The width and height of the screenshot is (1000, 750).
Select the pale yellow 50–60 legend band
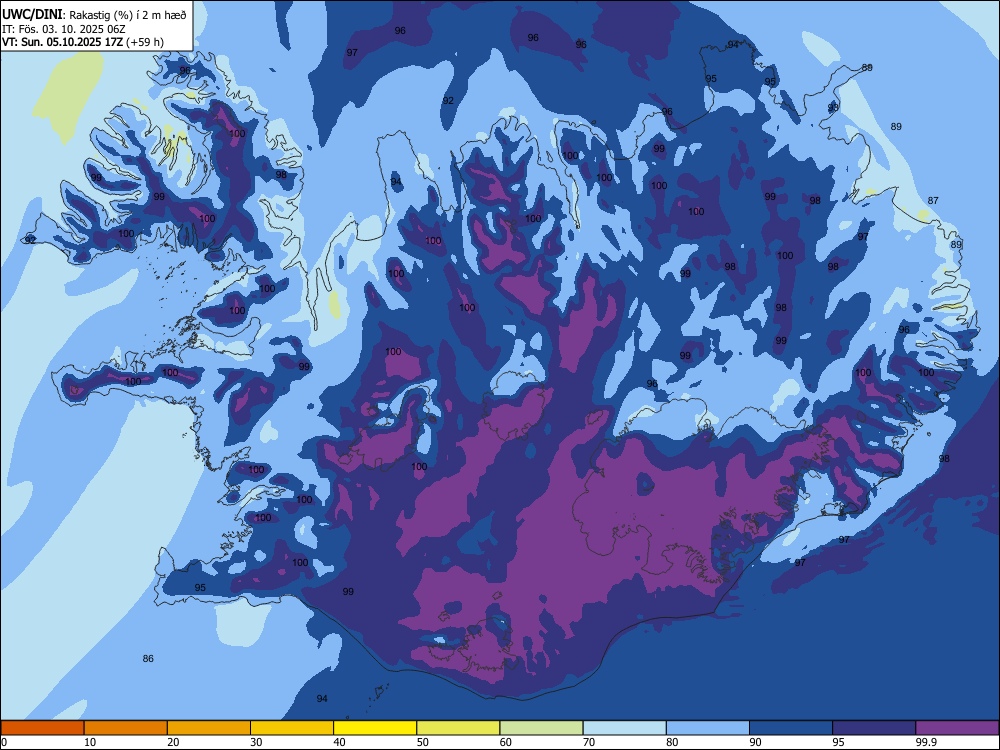459,728
